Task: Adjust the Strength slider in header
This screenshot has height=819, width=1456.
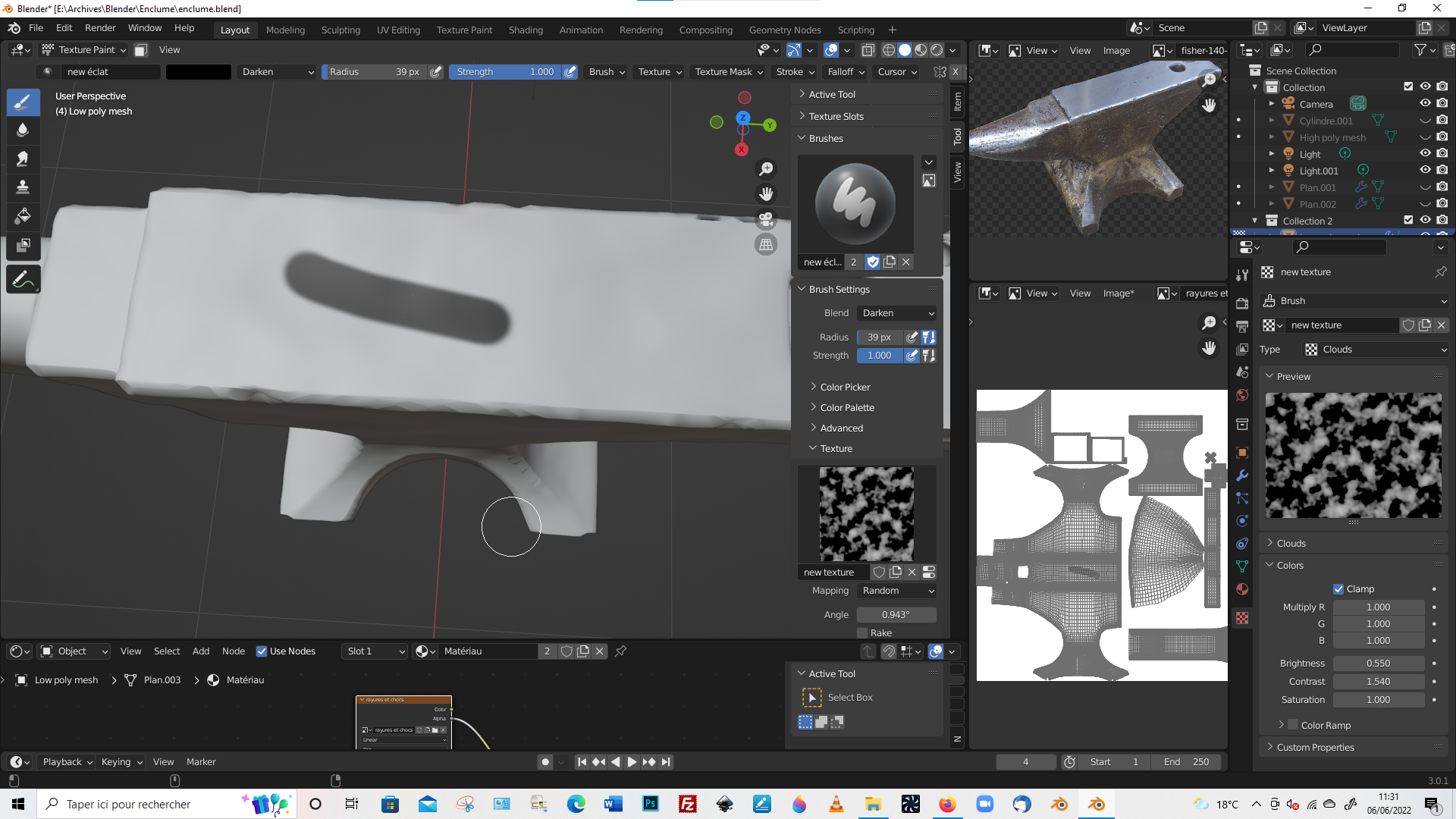Action: [504, 72]
